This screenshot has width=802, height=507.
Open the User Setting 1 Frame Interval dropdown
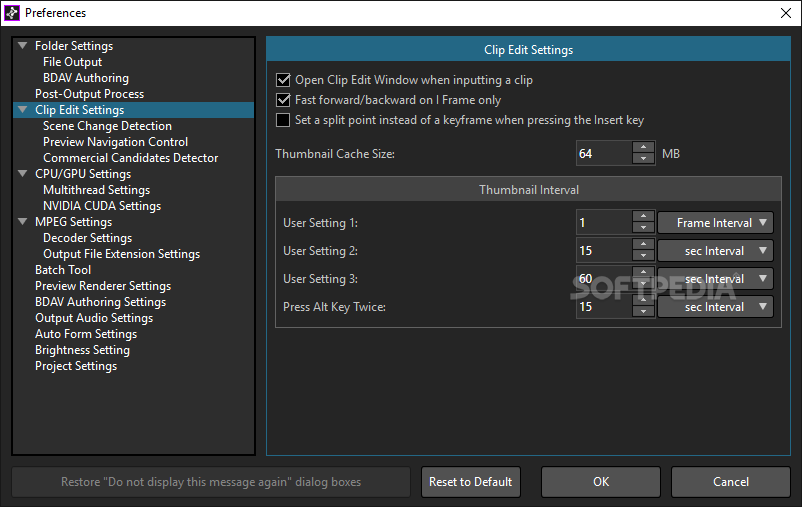coord(715,223)
